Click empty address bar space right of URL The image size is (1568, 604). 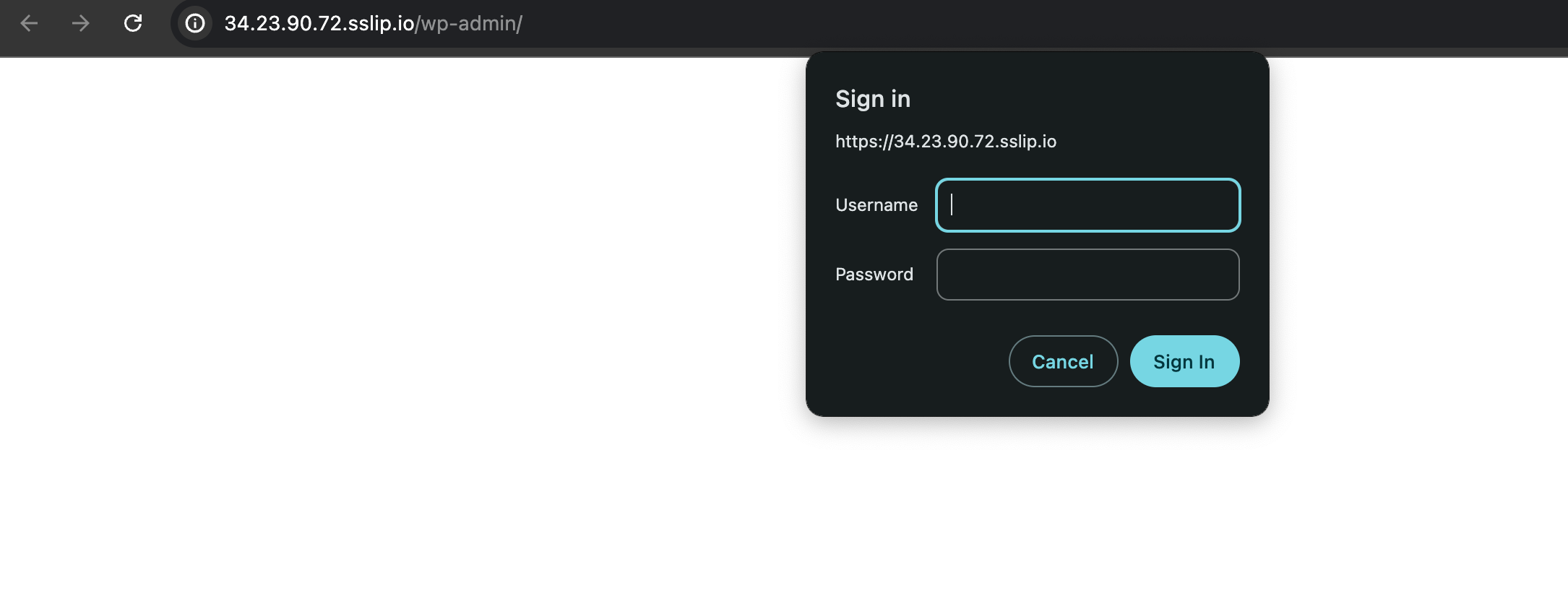click(x=1012, y=24)
